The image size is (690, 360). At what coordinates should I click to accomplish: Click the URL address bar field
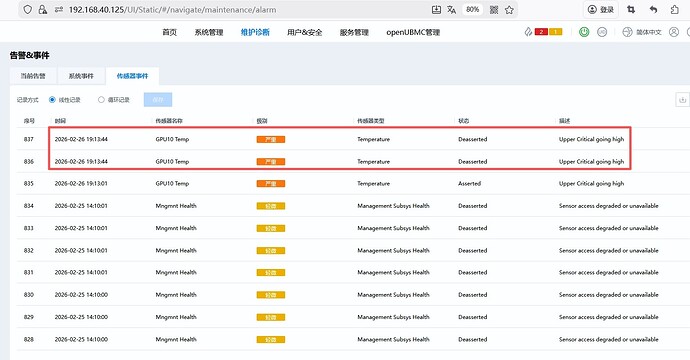pos(246,10)
